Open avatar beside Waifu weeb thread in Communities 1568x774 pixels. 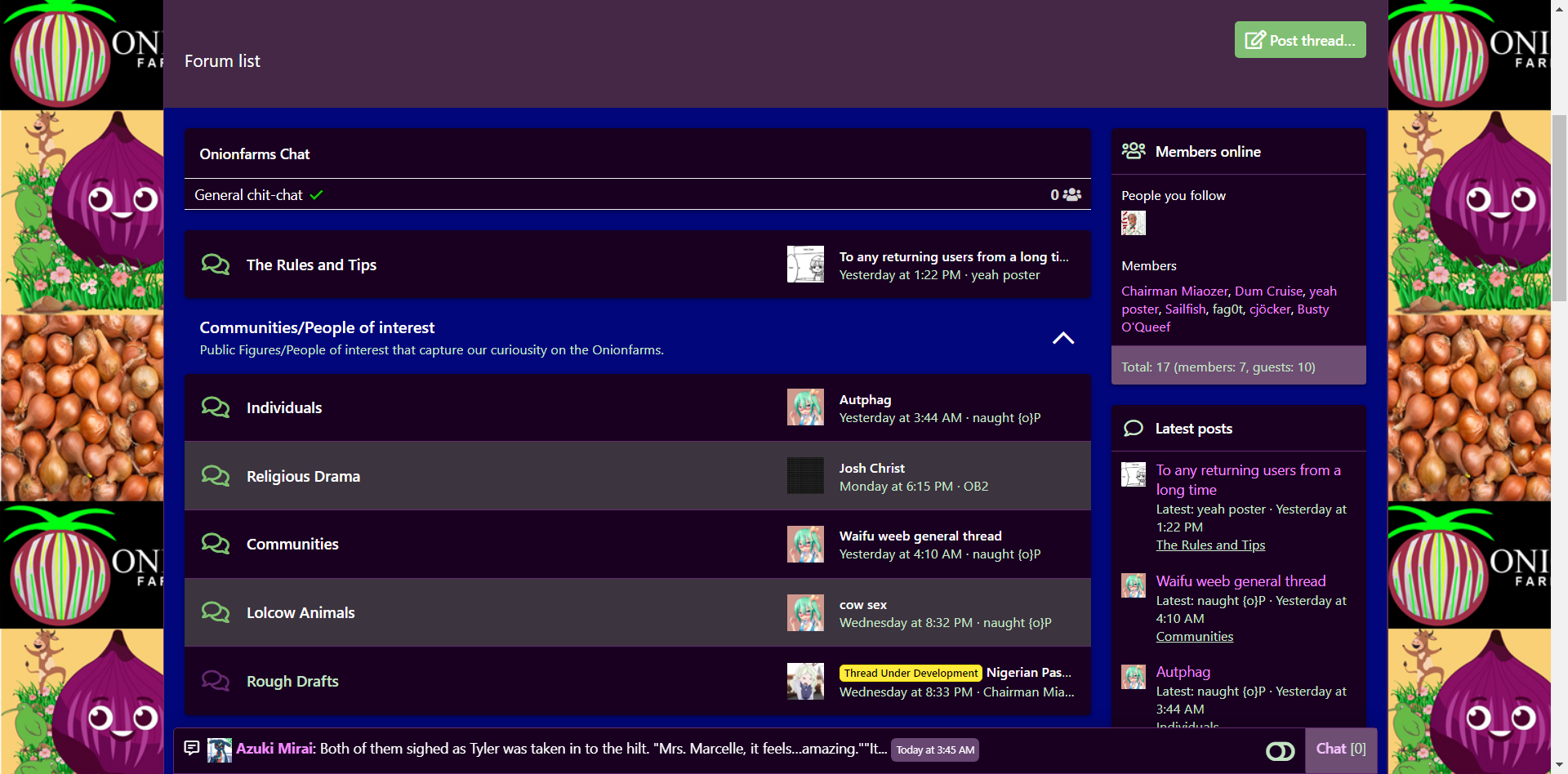[805, 544]
